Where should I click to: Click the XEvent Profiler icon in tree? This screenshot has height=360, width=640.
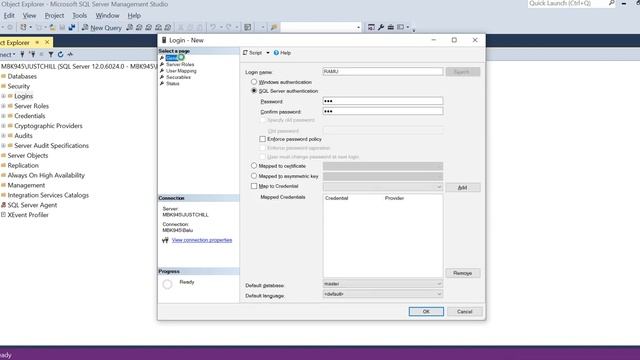pos(3,215)
